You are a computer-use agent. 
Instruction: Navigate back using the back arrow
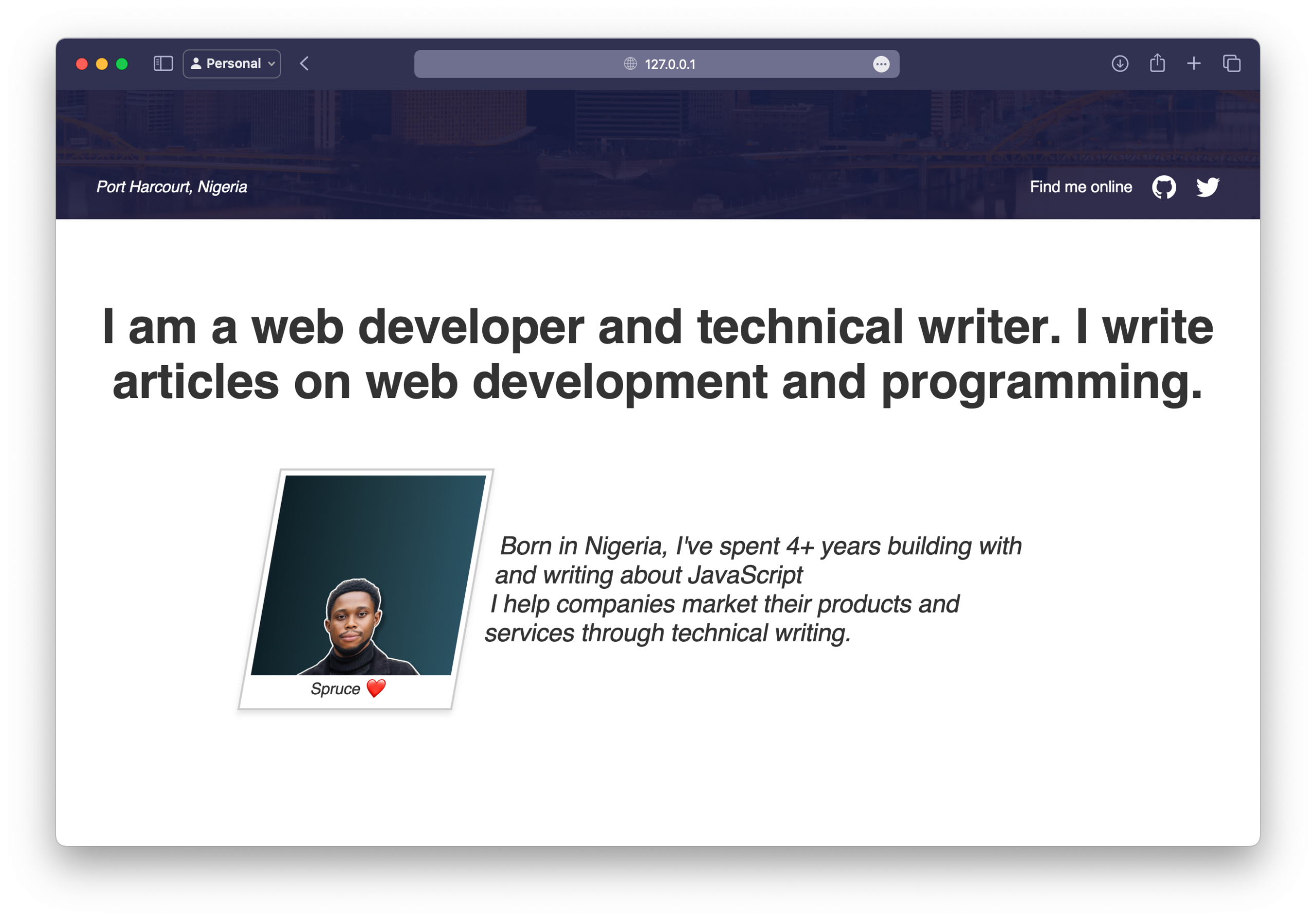(x=304, y=64)
